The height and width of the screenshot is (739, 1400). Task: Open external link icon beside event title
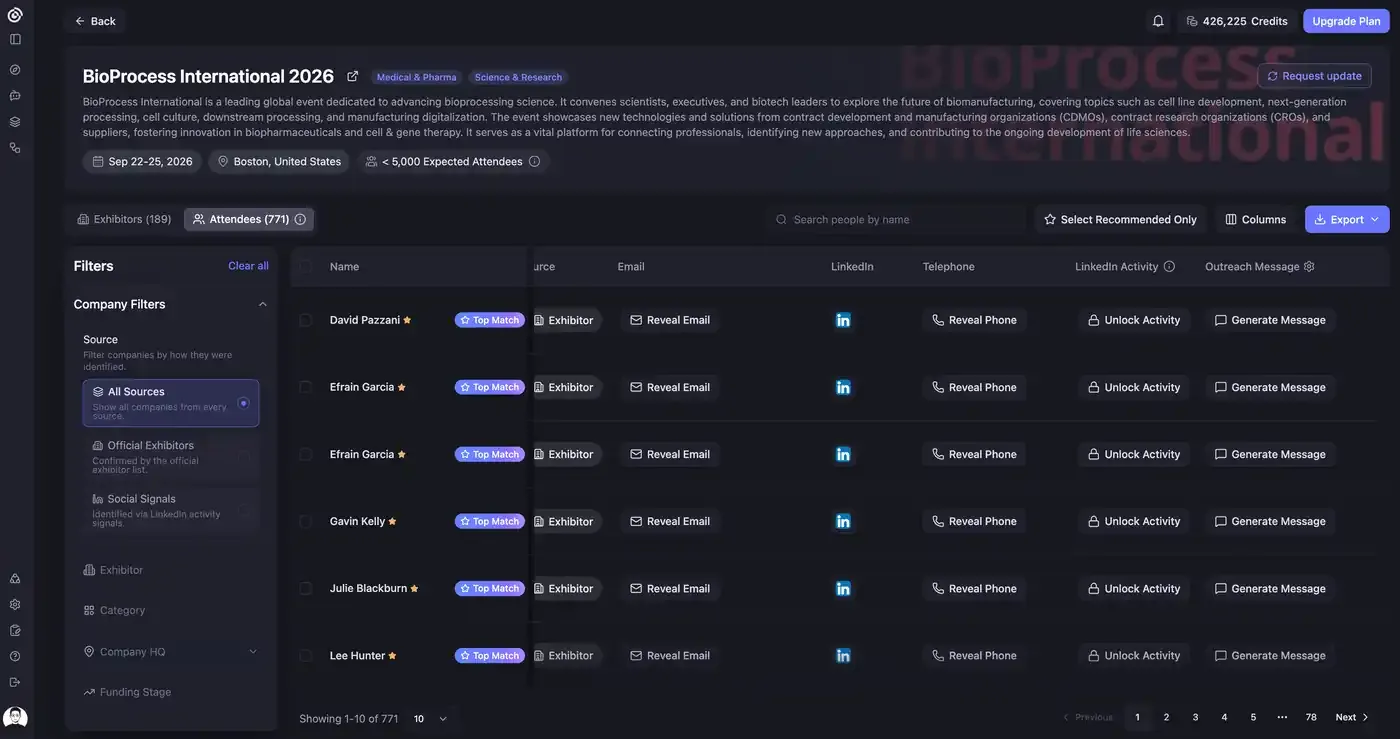(x=352, y=76)
